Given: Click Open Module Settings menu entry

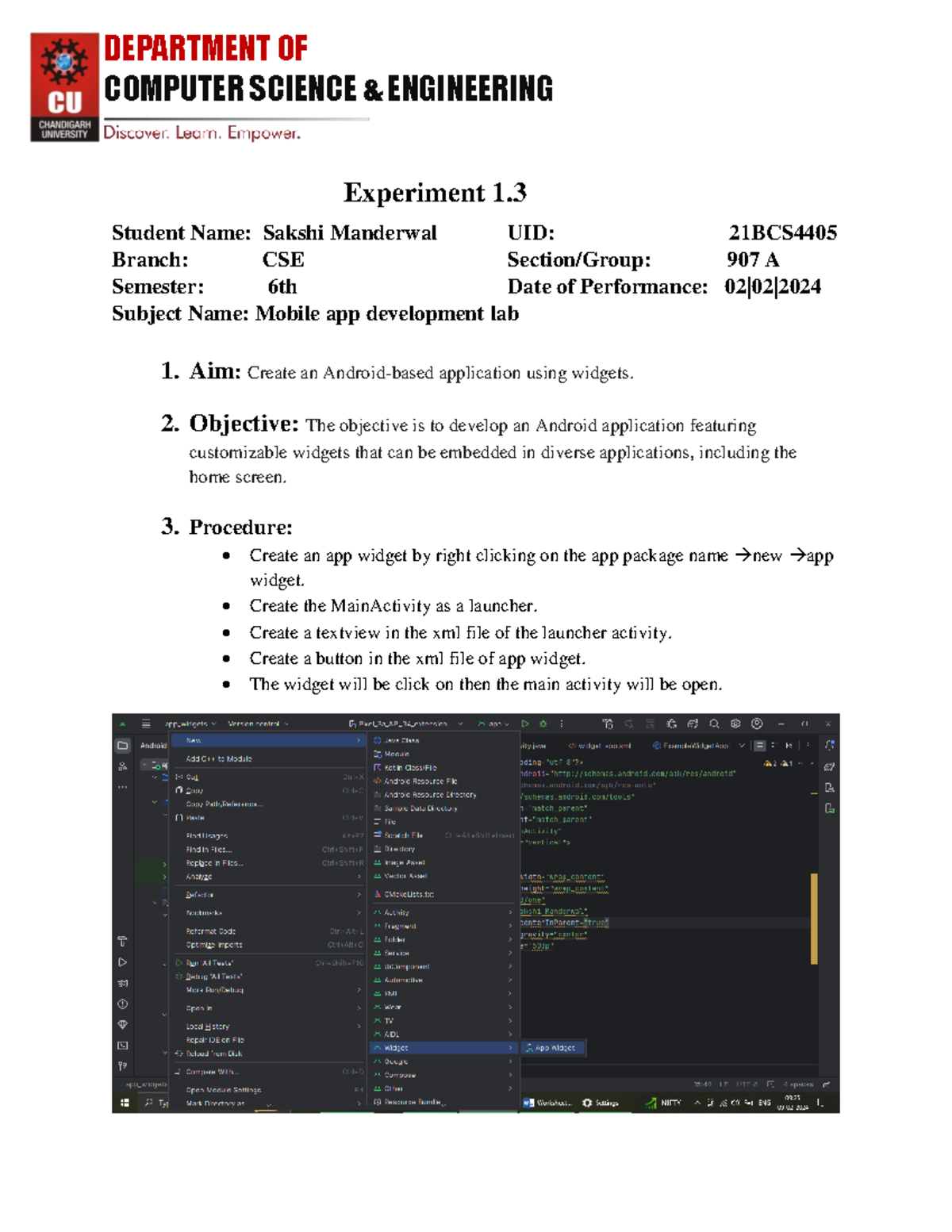Looking at the screenshot, I should point(224,1090).
